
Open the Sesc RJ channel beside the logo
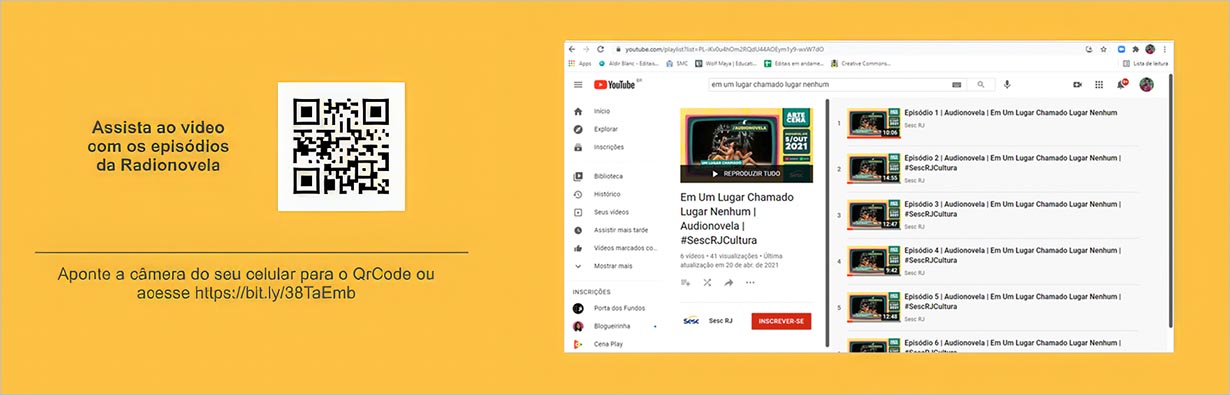coord(720,321)
